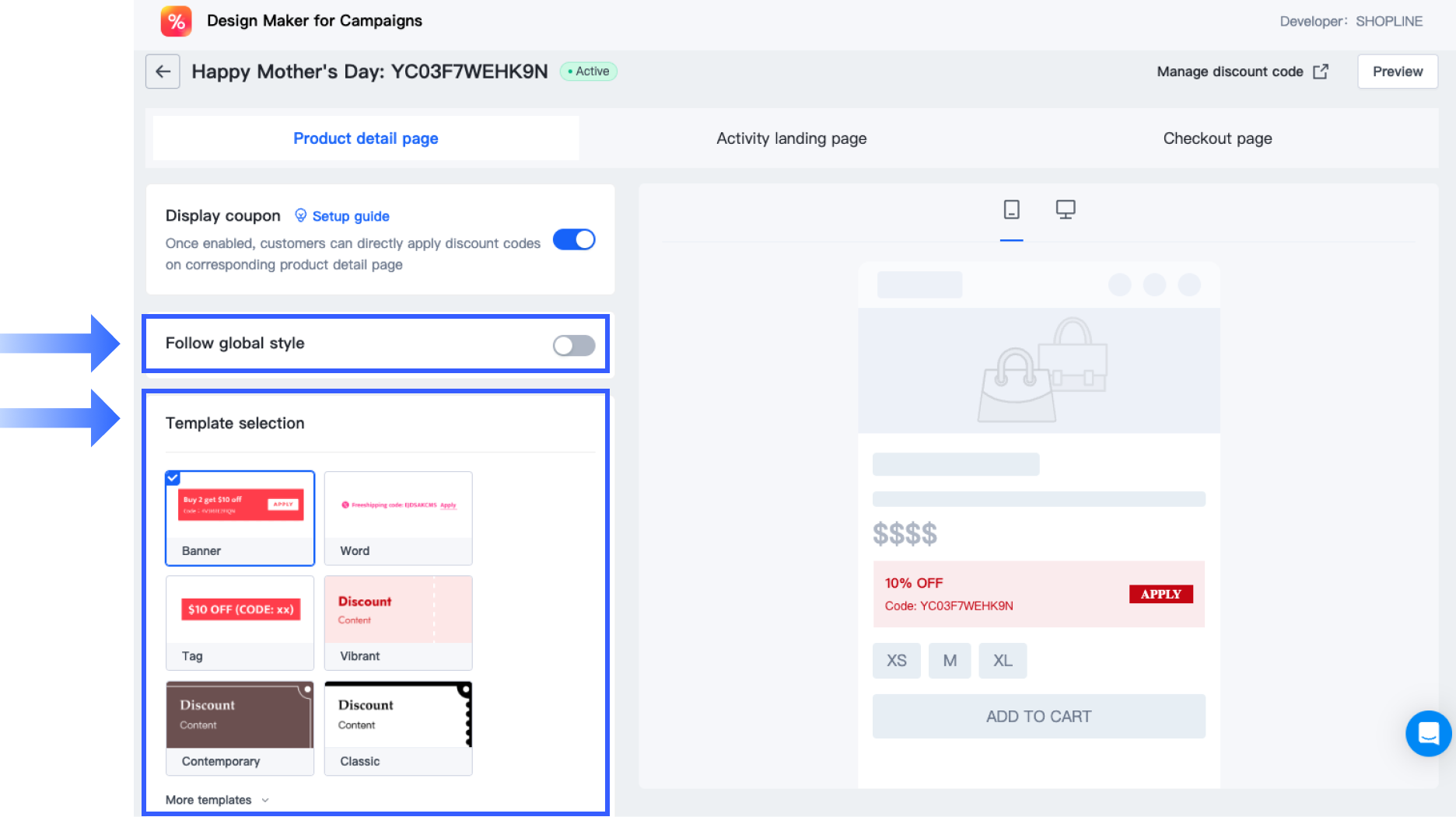Click the Preview button

click(1397, 72)
